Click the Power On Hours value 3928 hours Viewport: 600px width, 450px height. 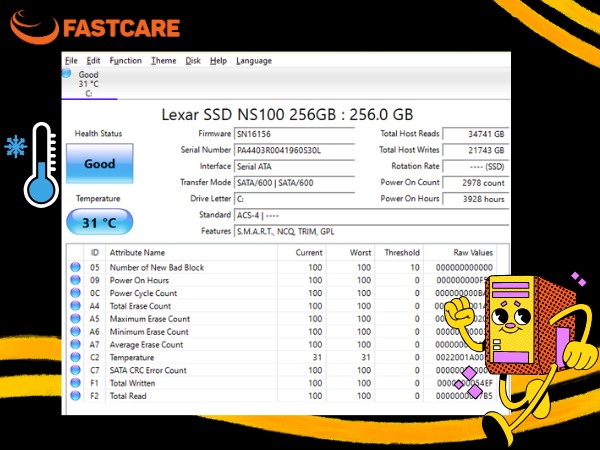point(476,199)
